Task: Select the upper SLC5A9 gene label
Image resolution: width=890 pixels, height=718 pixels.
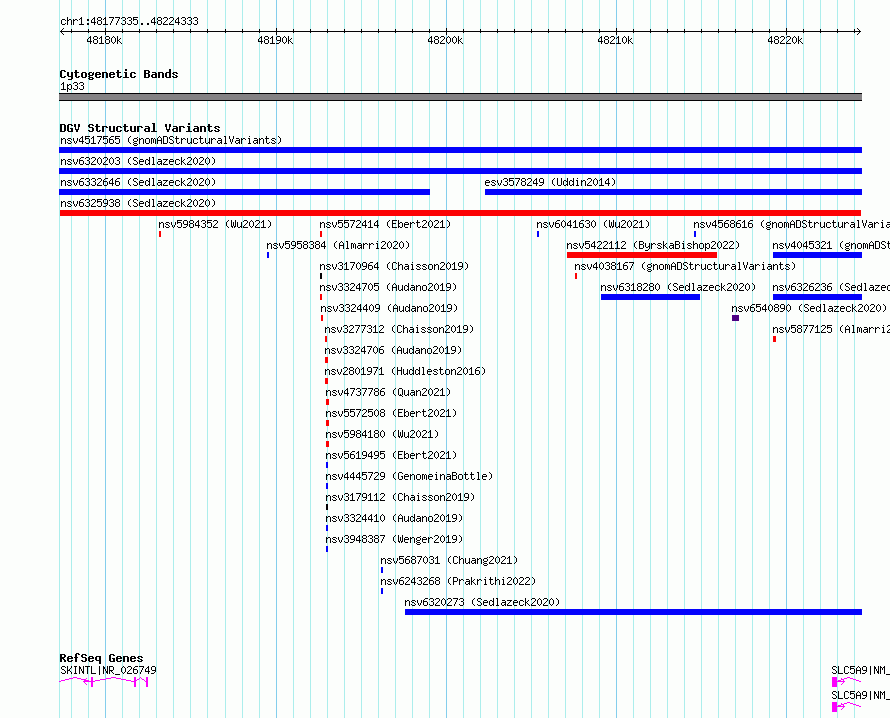Action: [x=860, y=670]
